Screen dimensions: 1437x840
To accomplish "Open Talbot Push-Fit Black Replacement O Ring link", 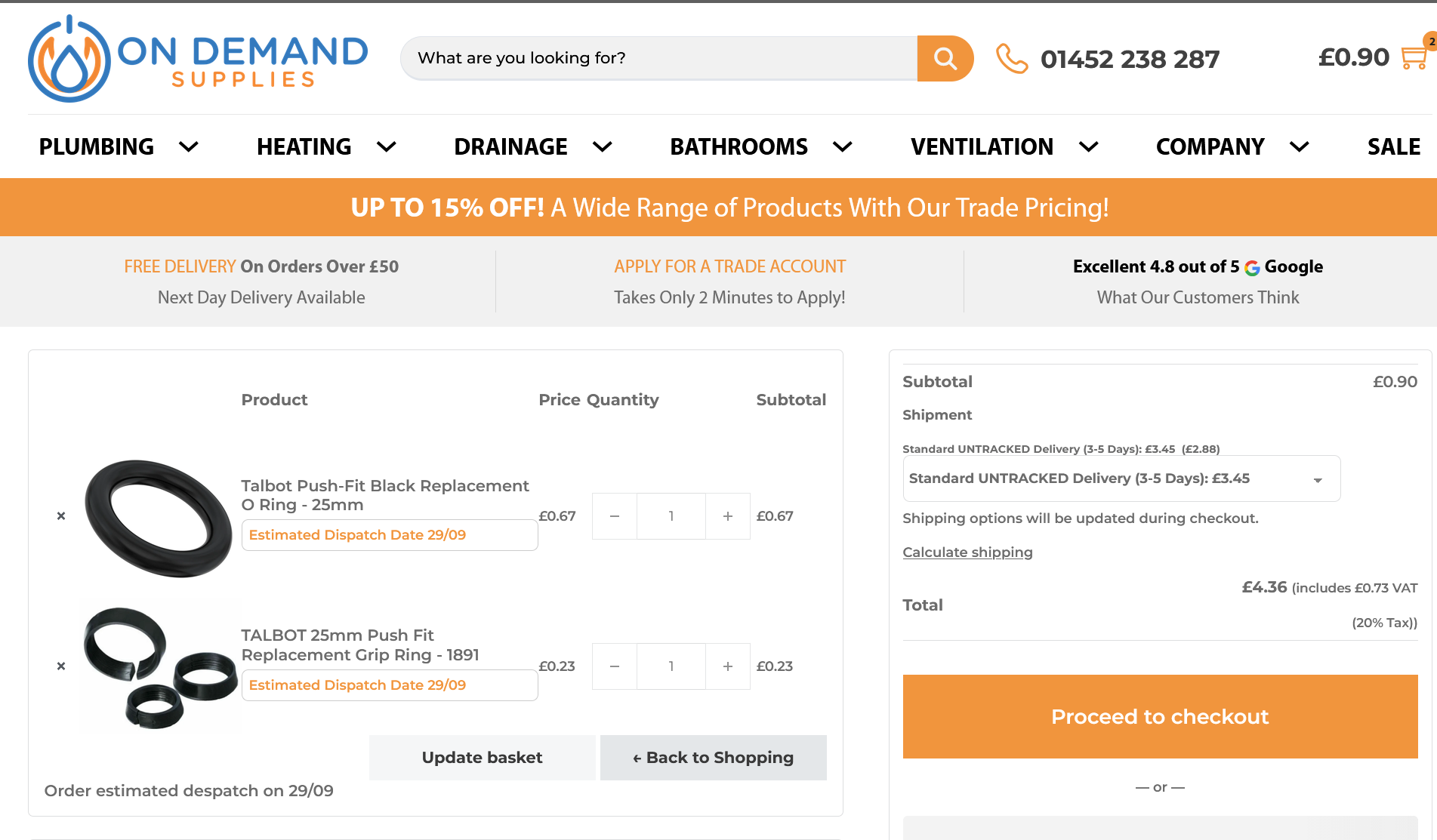I will point(385,495).
